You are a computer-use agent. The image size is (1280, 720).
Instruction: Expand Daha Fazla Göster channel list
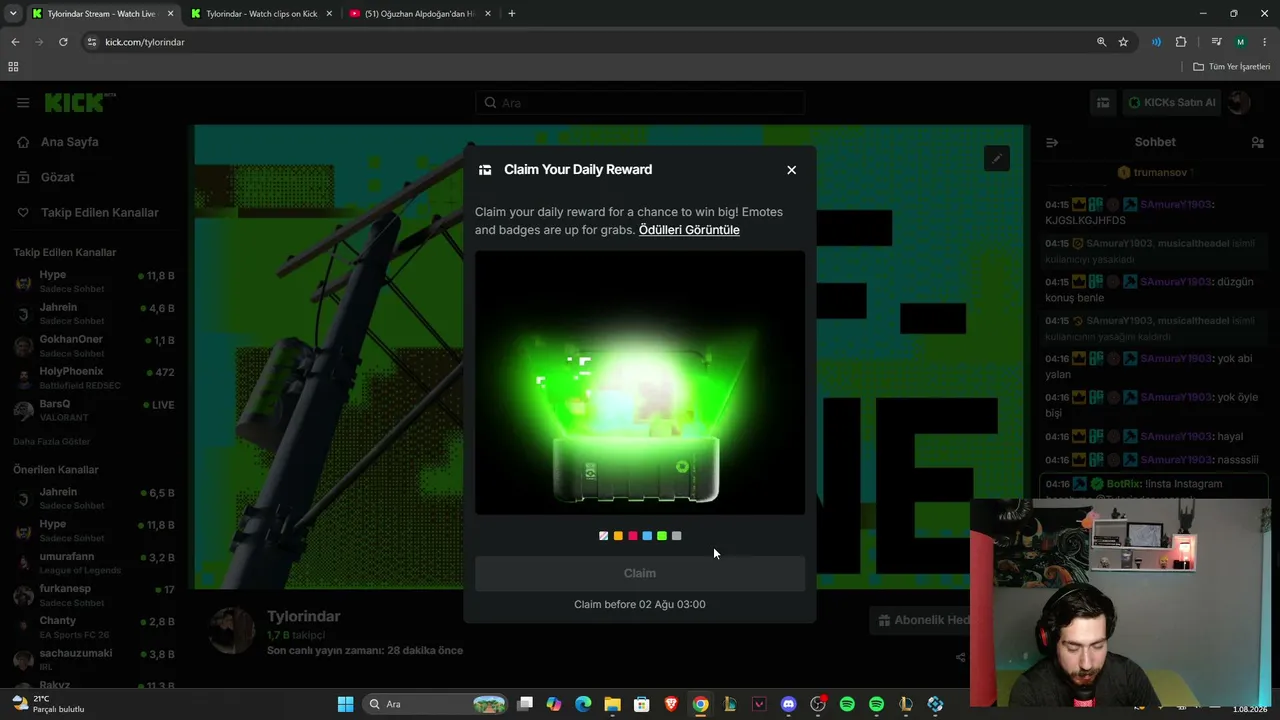51,441
